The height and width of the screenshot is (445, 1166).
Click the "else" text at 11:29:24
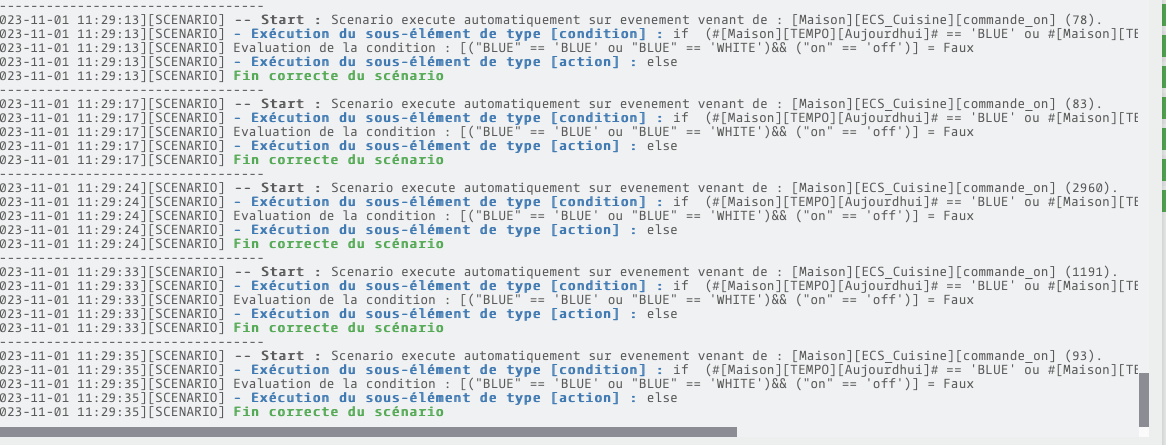662,230
